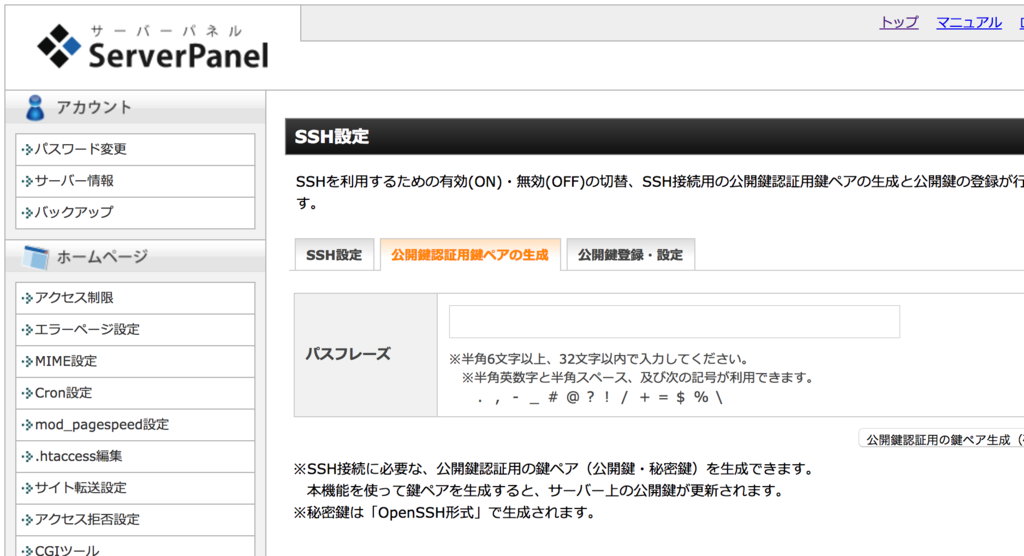Open CGIツール in the sidebar
Image resolution: width=1024 pixels, height=556 pixels.
[135, 548]
